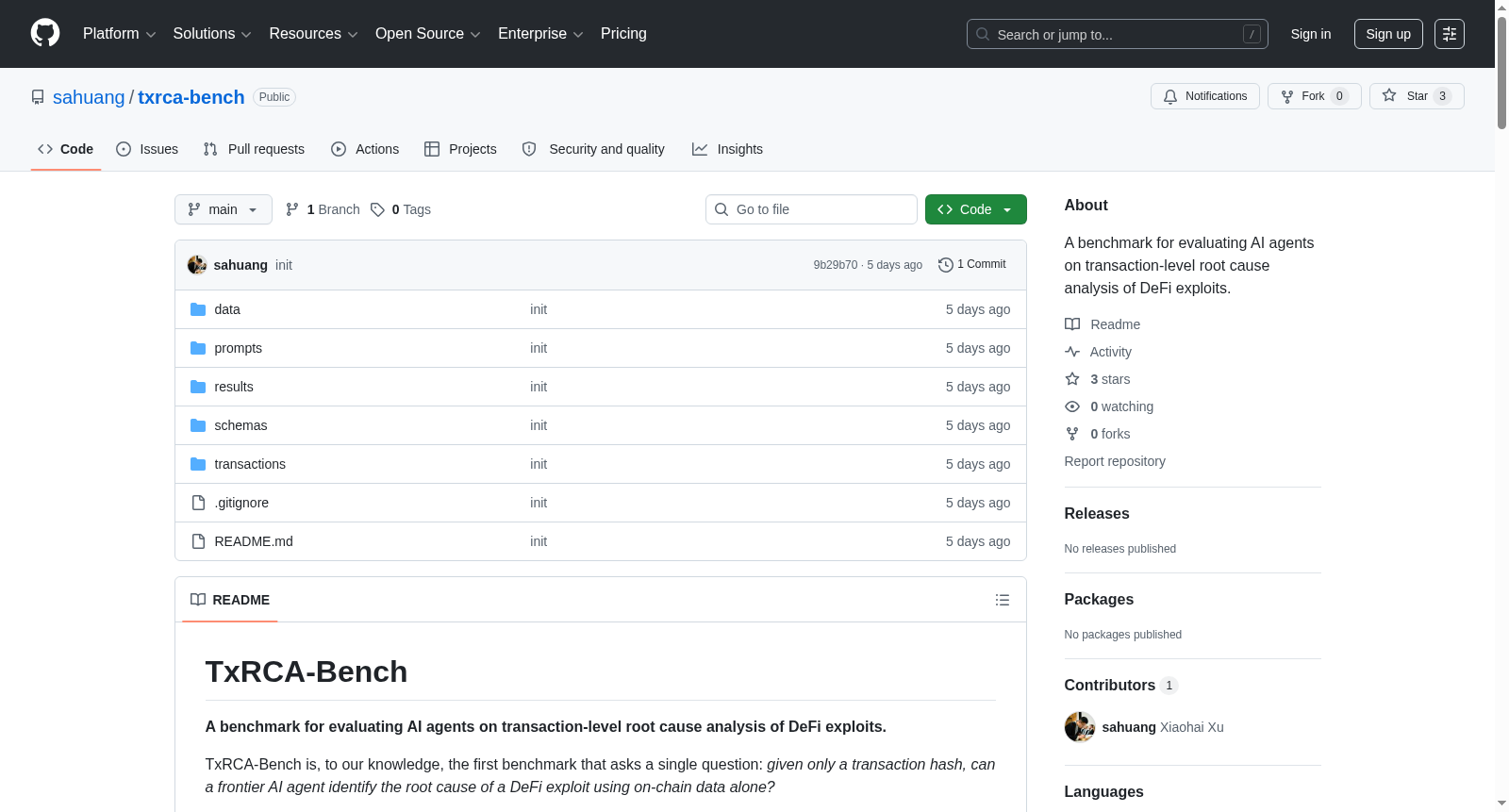Click Report repository link
The image size is (1509, 812).
[1115, 461]
